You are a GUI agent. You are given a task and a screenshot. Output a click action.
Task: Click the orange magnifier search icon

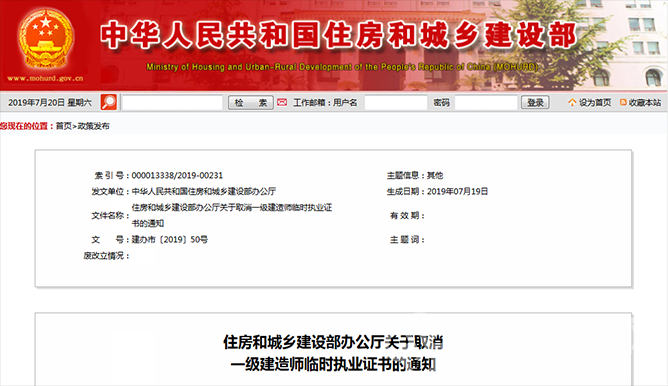(109, 102)
